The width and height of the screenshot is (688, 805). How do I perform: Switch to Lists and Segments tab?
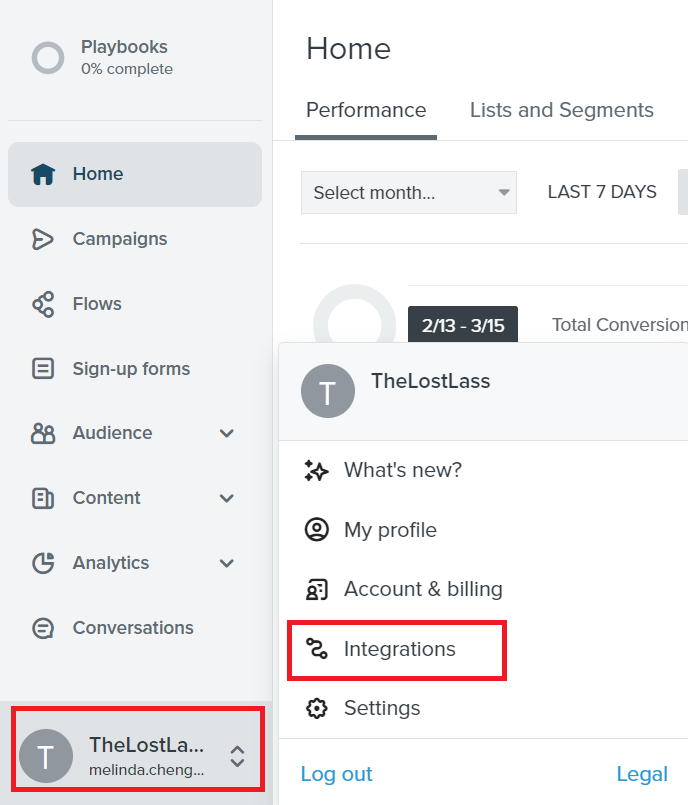(x=562, y=110)
